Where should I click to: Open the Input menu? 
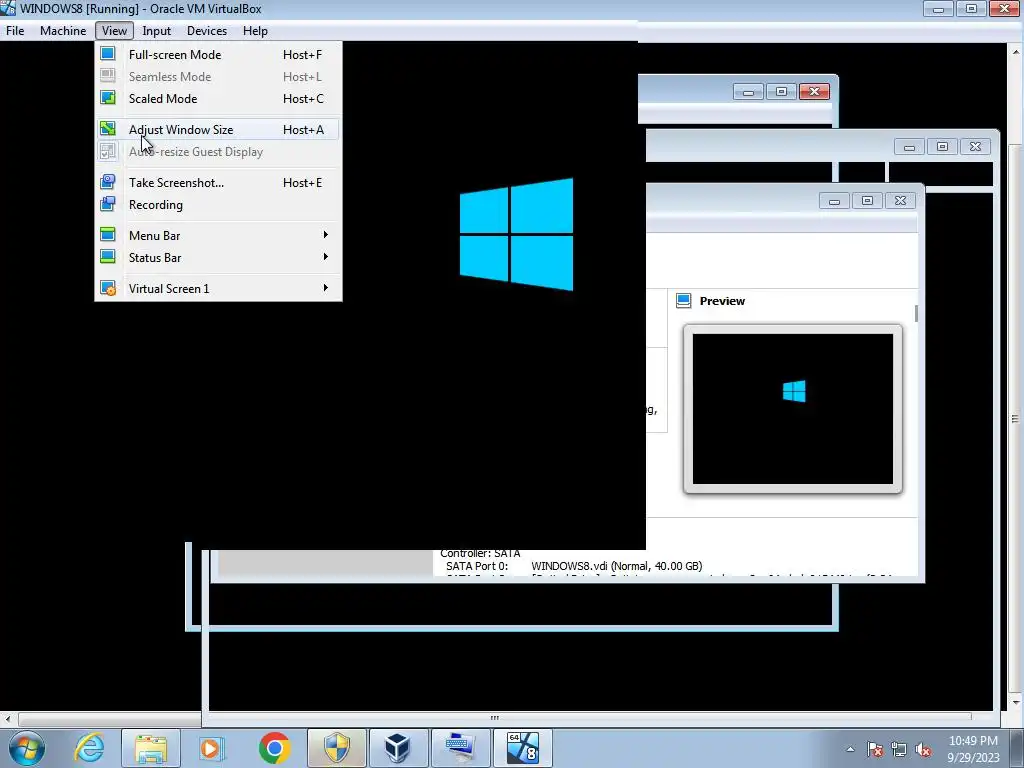(157, 31)
